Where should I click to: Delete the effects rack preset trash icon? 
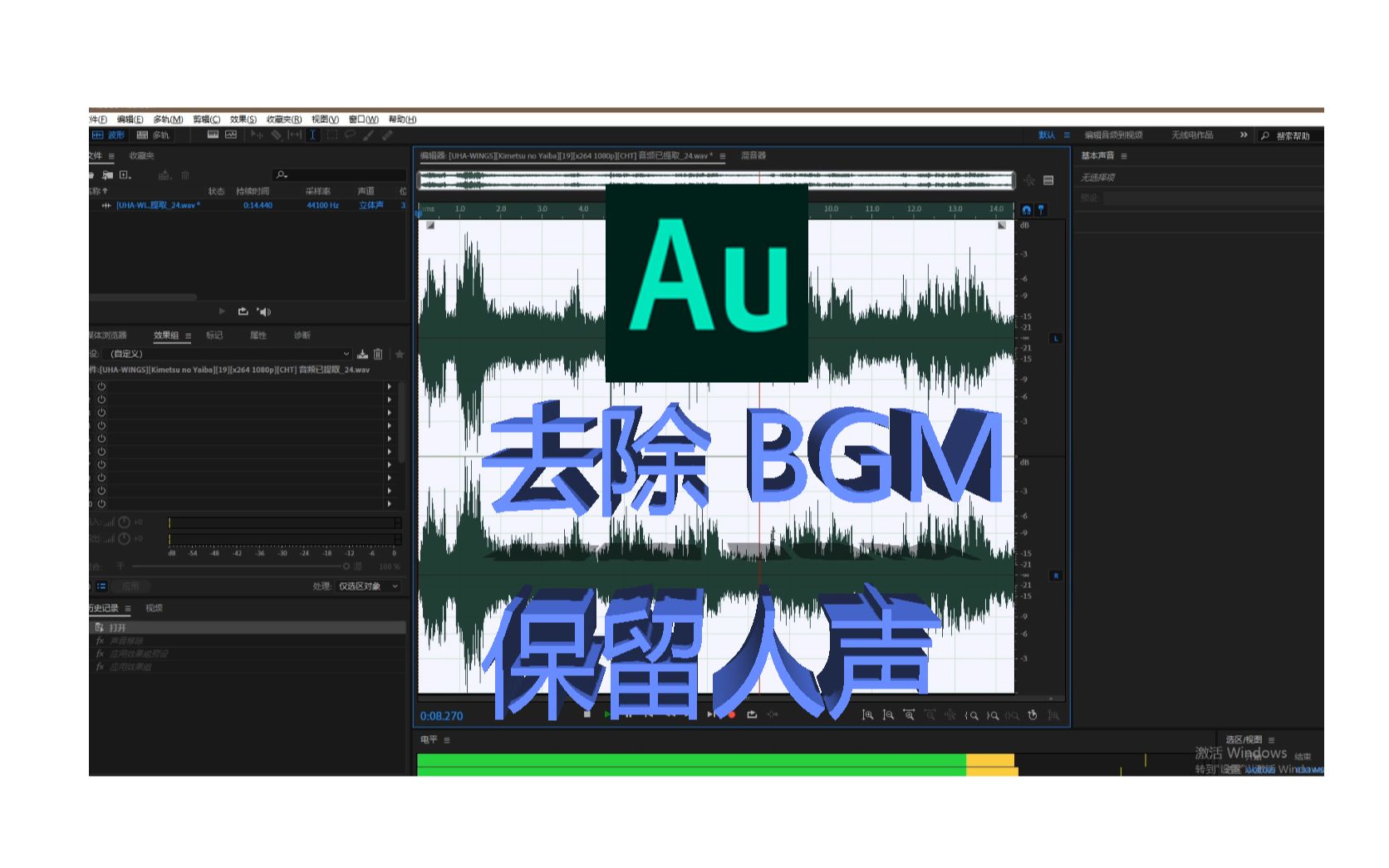coord(378,354)
